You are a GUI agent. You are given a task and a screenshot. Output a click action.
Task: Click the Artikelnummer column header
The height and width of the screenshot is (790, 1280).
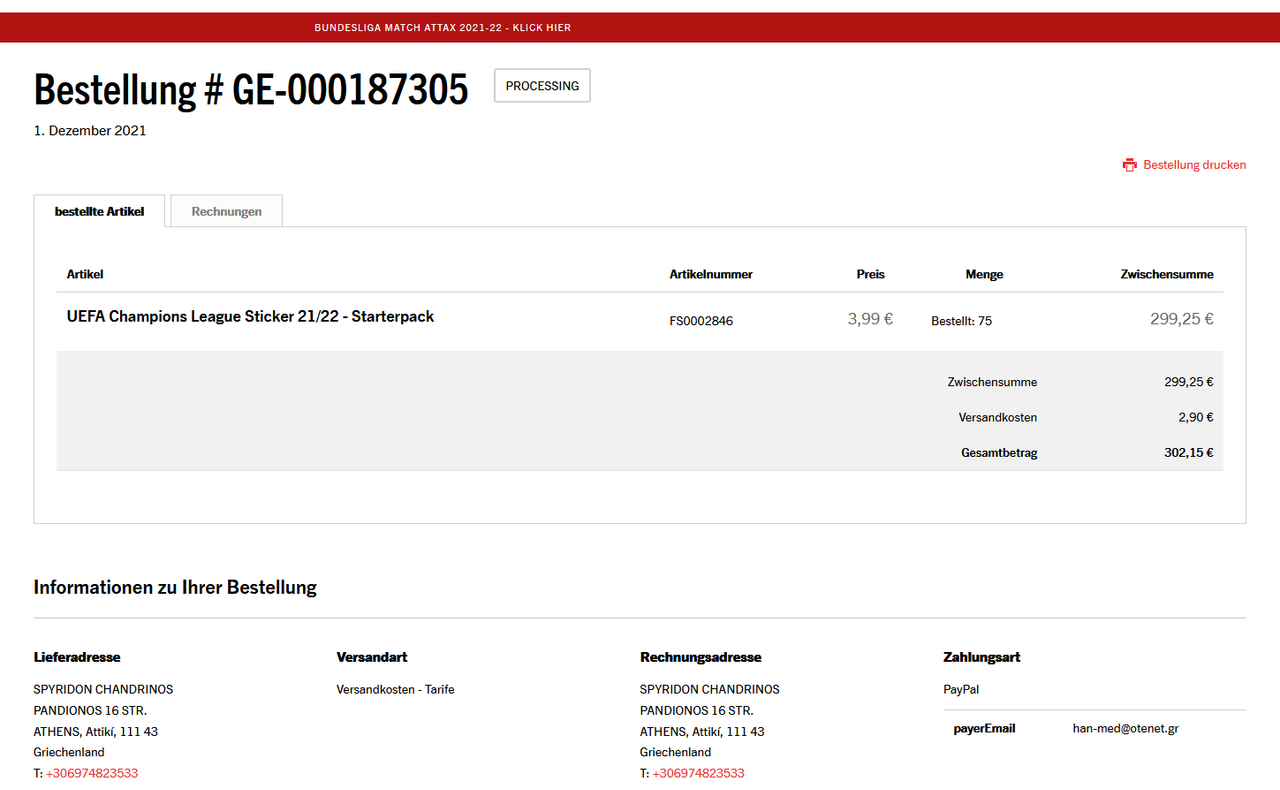(711, 274)
